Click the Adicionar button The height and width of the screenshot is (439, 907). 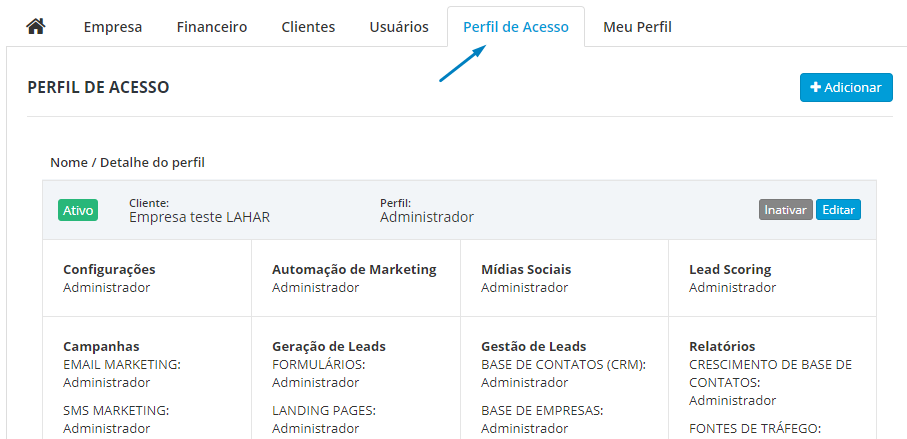pos(846,87)
